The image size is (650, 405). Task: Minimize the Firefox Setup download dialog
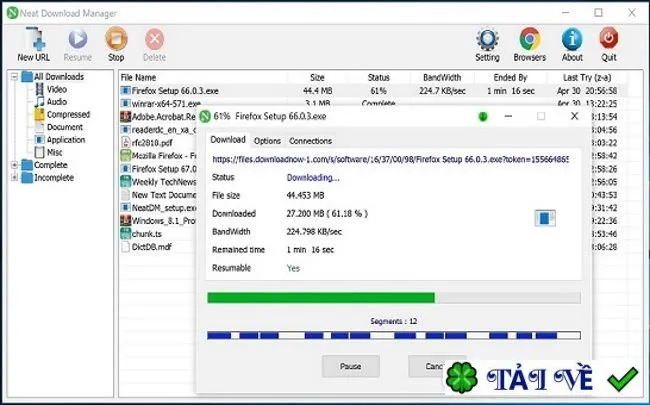(508, 116)
